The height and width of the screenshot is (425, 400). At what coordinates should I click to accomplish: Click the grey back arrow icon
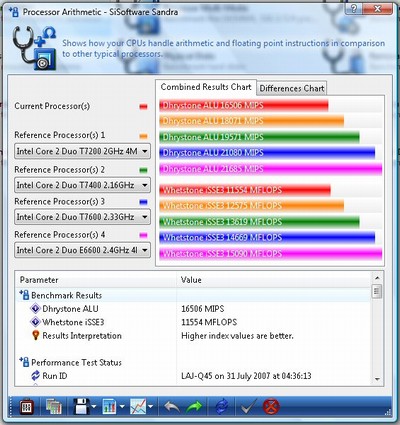(x=172, y=407)
